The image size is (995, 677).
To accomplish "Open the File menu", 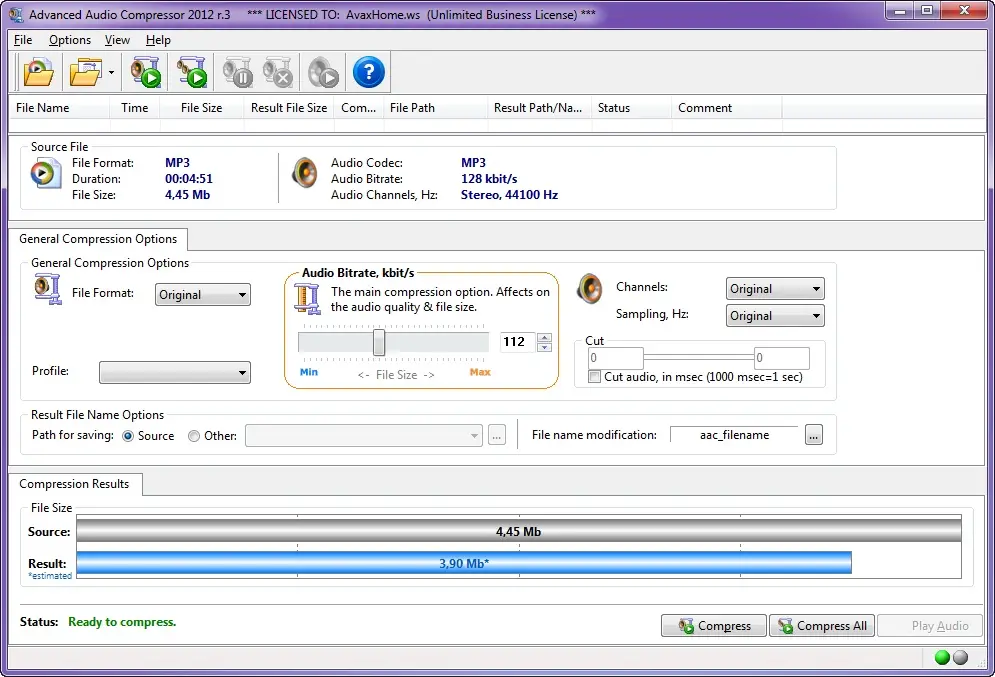I will (x=23, y=40).
